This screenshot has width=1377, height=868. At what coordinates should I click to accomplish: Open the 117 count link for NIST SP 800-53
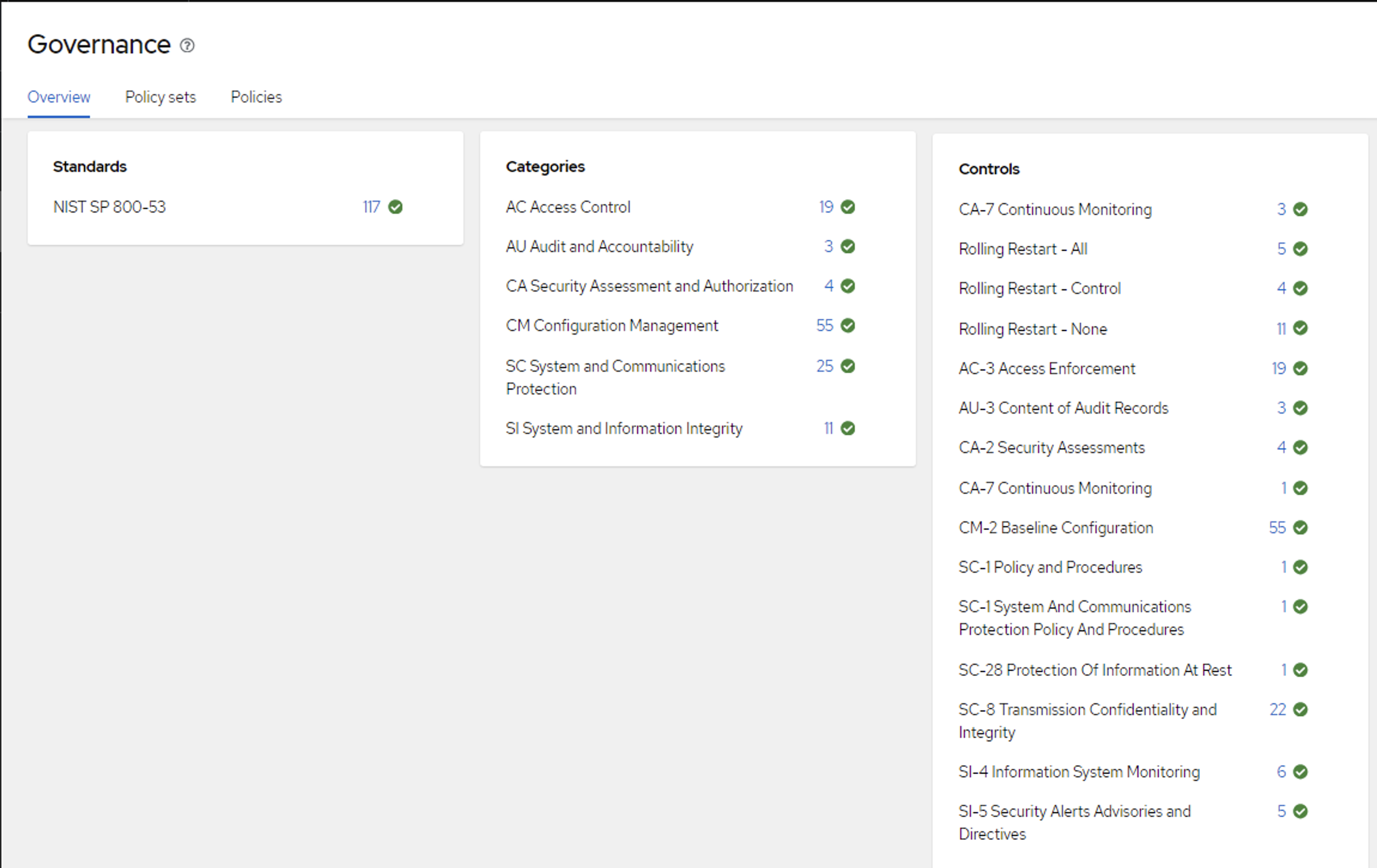click(371, 207)
